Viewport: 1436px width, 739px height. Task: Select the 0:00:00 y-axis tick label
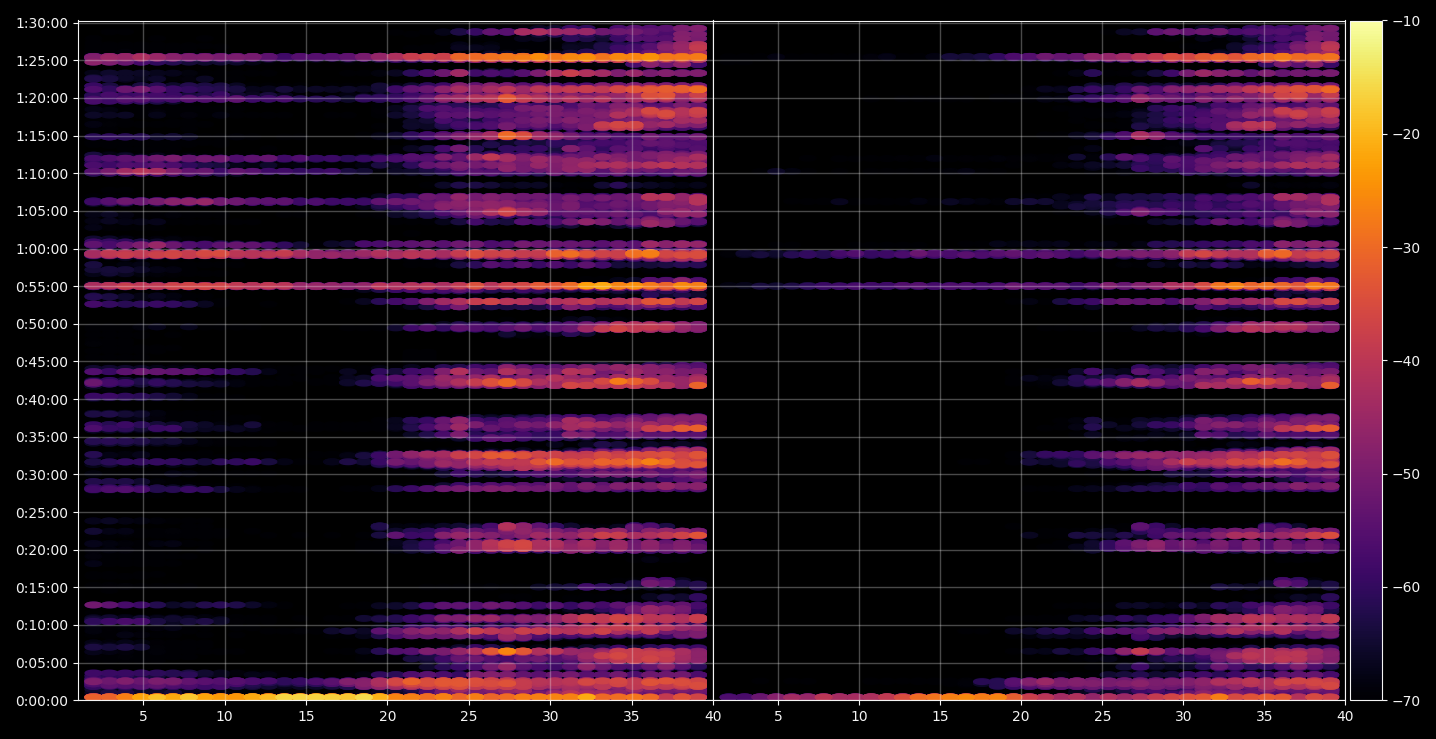[42, 700]
